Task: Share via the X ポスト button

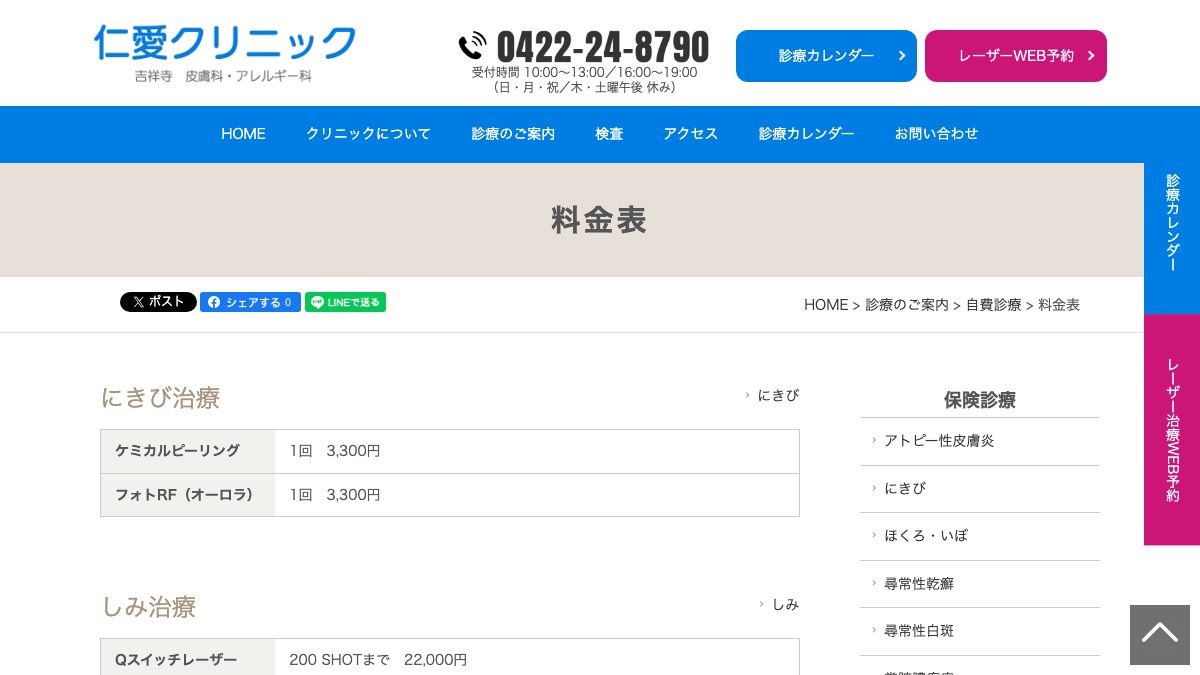Action: point(158,302)
